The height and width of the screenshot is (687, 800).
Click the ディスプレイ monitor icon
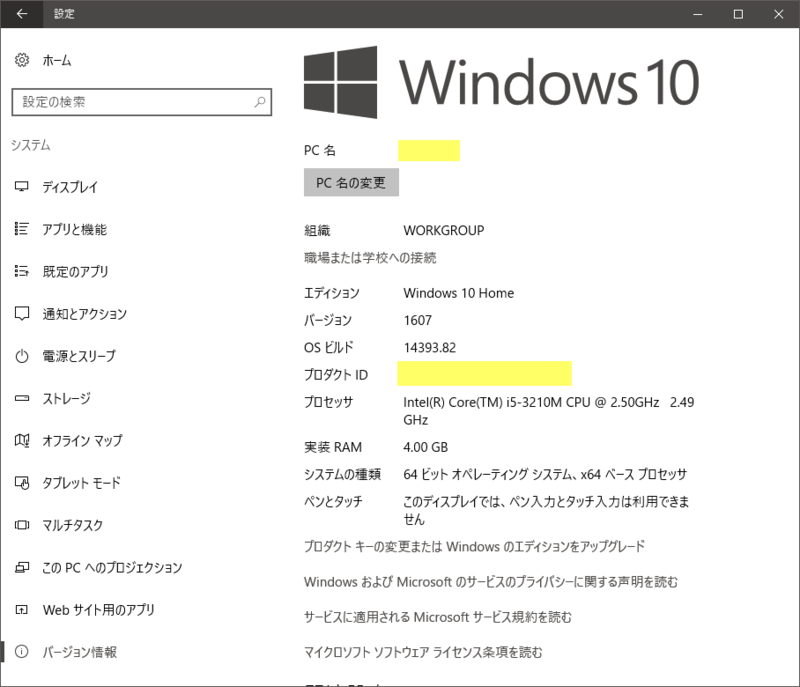click(21, 187)
